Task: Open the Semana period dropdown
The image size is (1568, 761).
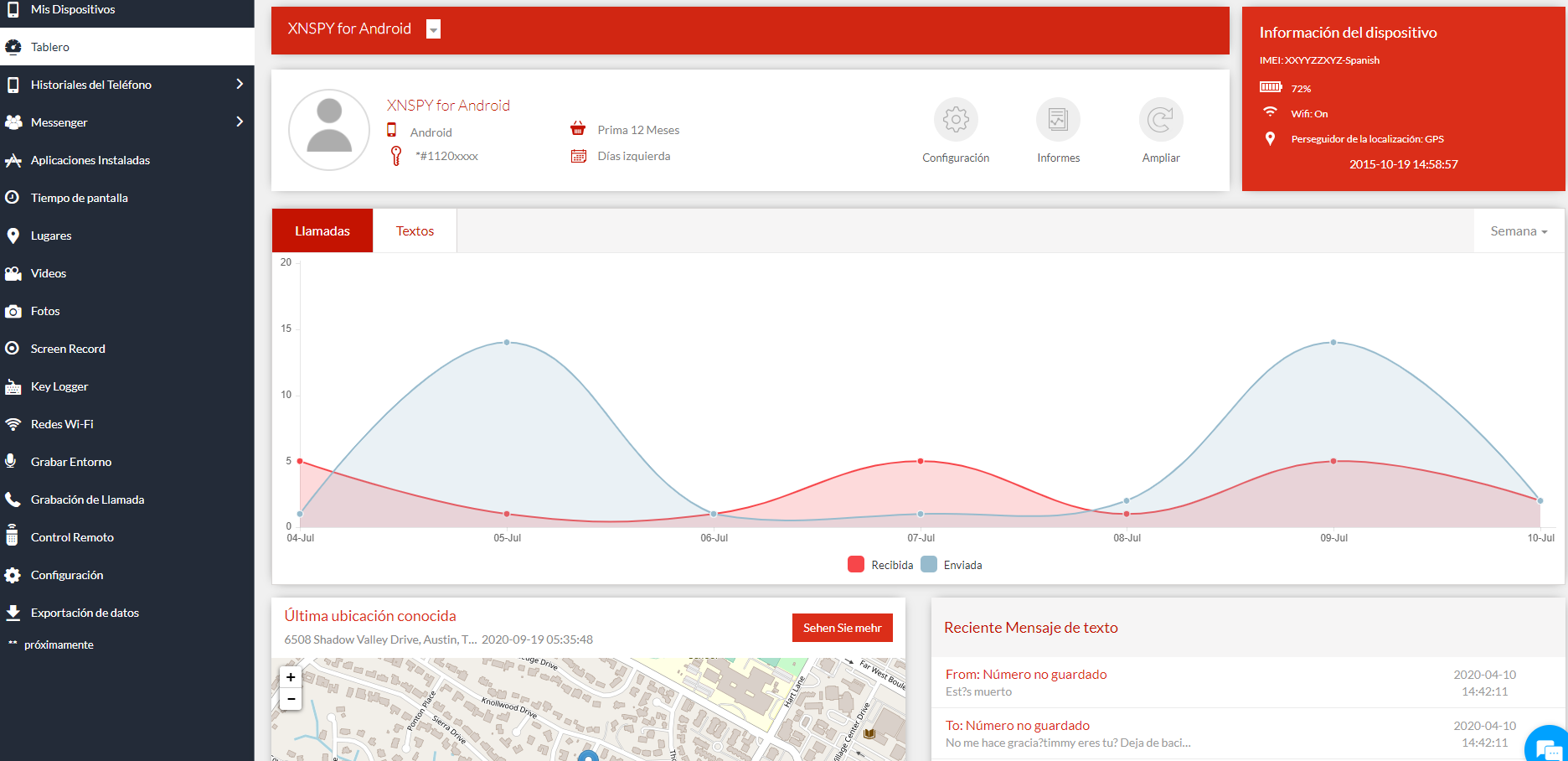Action: pyautogui.click(x=1519, y=231)
